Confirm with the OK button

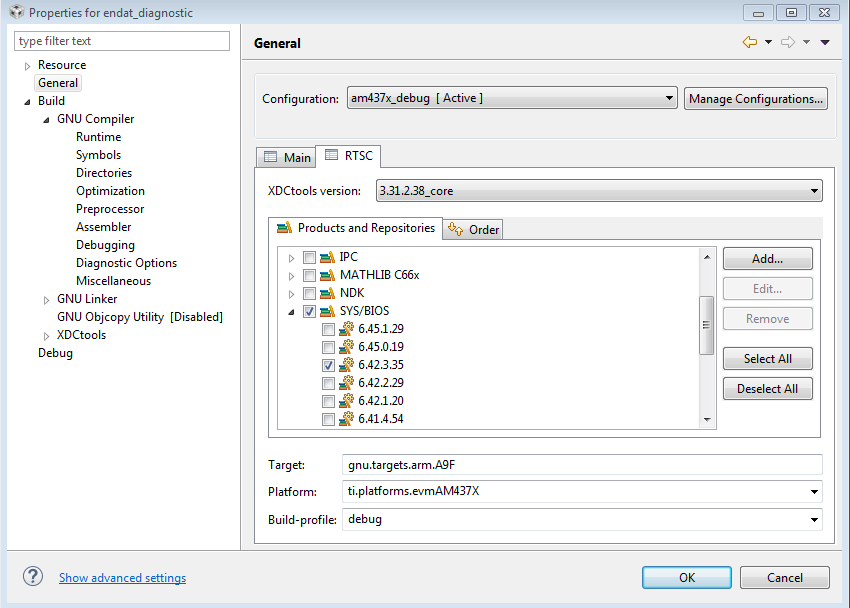(687, 578)
